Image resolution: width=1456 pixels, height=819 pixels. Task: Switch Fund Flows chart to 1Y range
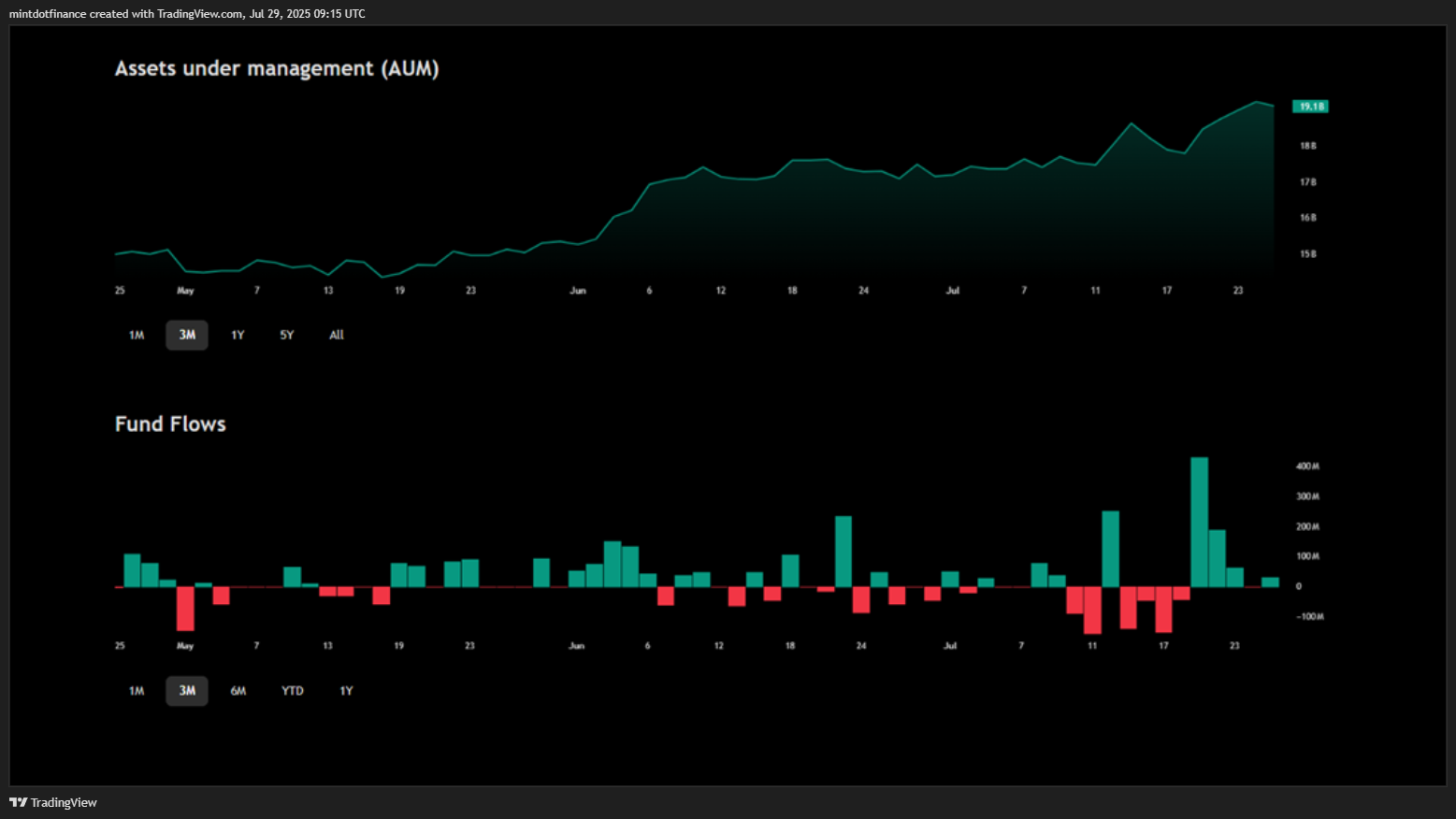coord(346,691)
